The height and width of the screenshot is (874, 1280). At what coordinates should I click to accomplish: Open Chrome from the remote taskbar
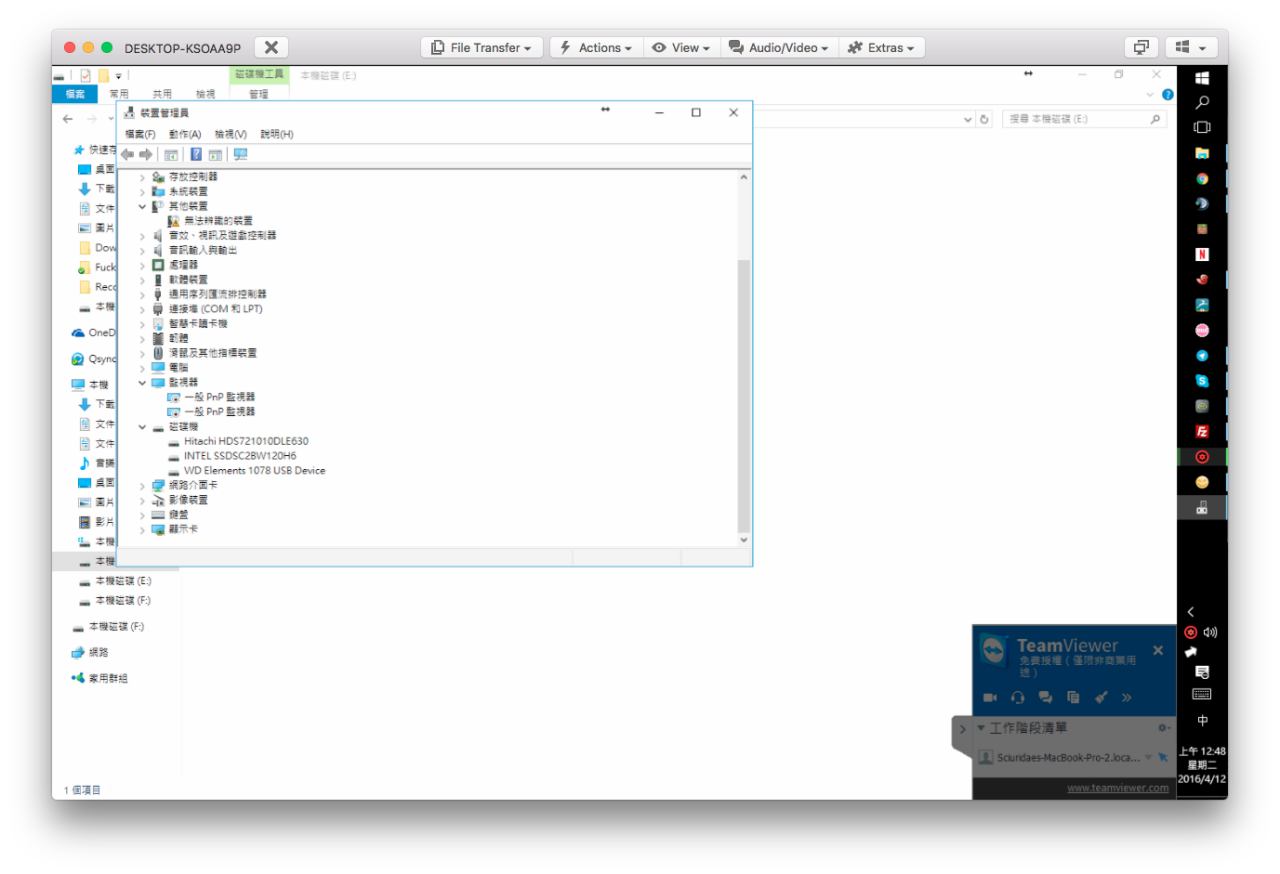point(1203,180)
